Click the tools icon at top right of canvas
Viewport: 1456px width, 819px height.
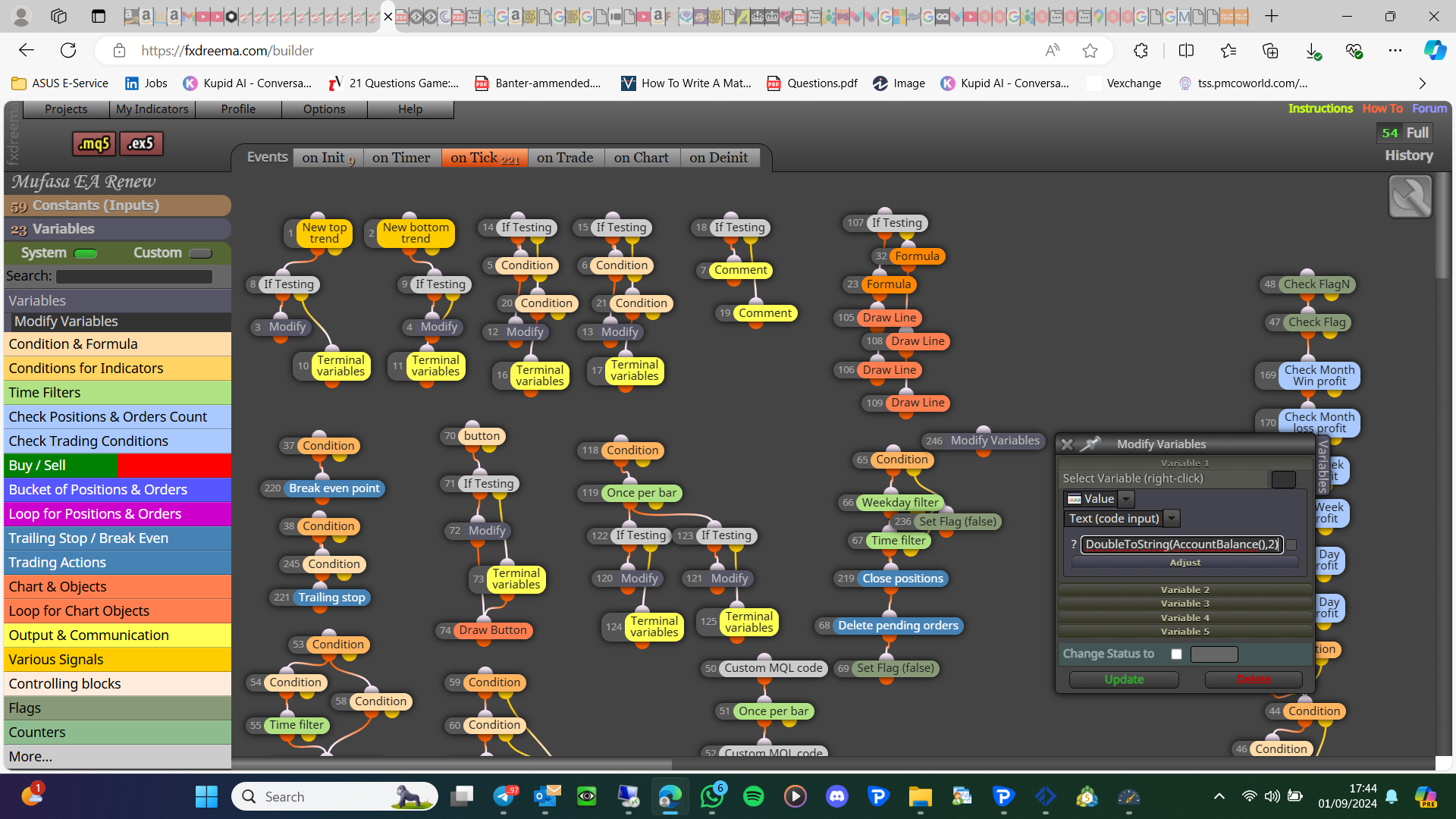coord(1410,196)
